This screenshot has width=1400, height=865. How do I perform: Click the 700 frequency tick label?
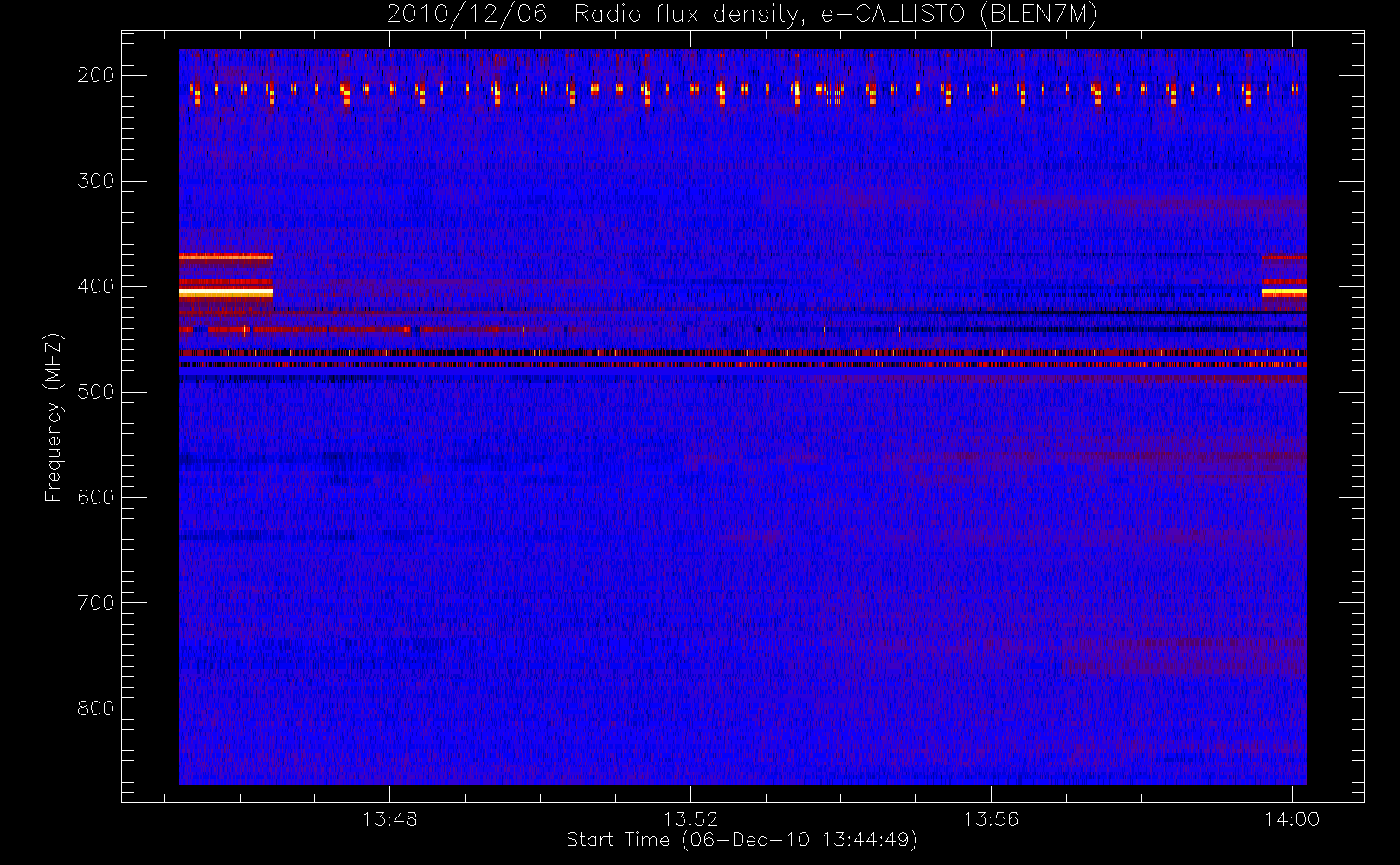coord(96,603)
